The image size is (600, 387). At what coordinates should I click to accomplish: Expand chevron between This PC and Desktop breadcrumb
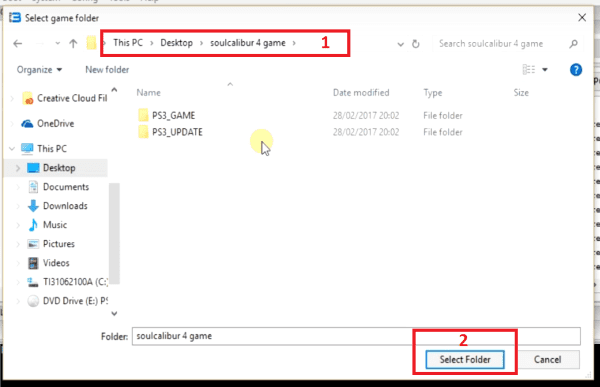(152, 43)
